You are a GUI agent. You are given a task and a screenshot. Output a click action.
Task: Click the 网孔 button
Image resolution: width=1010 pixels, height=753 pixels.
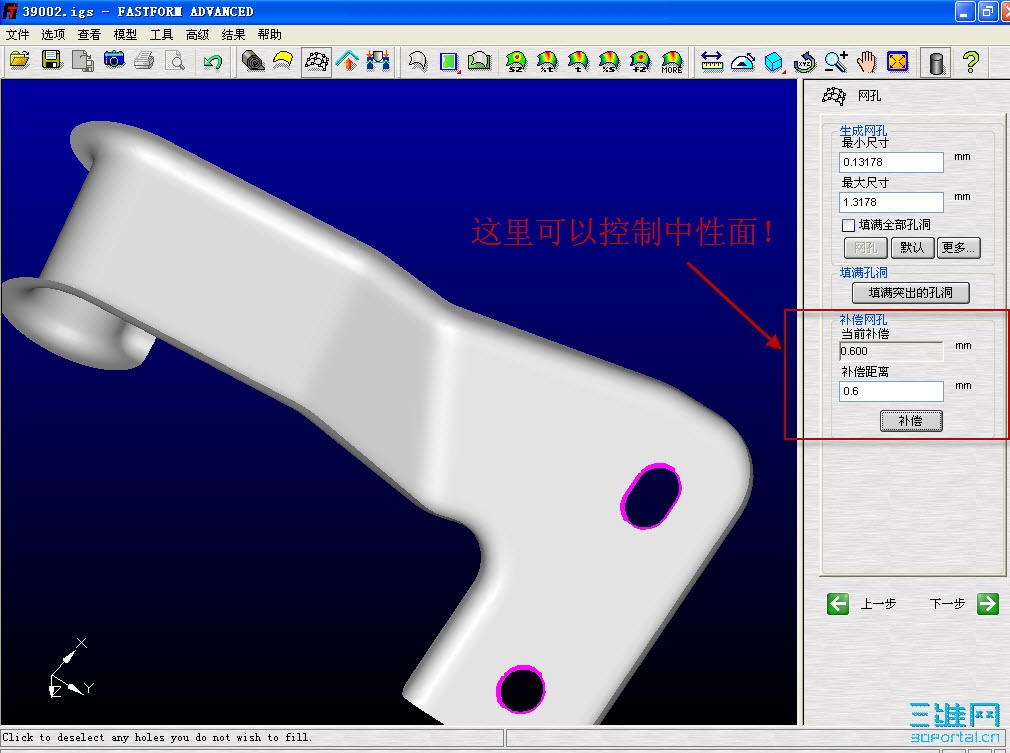click(x=865, y=247)
